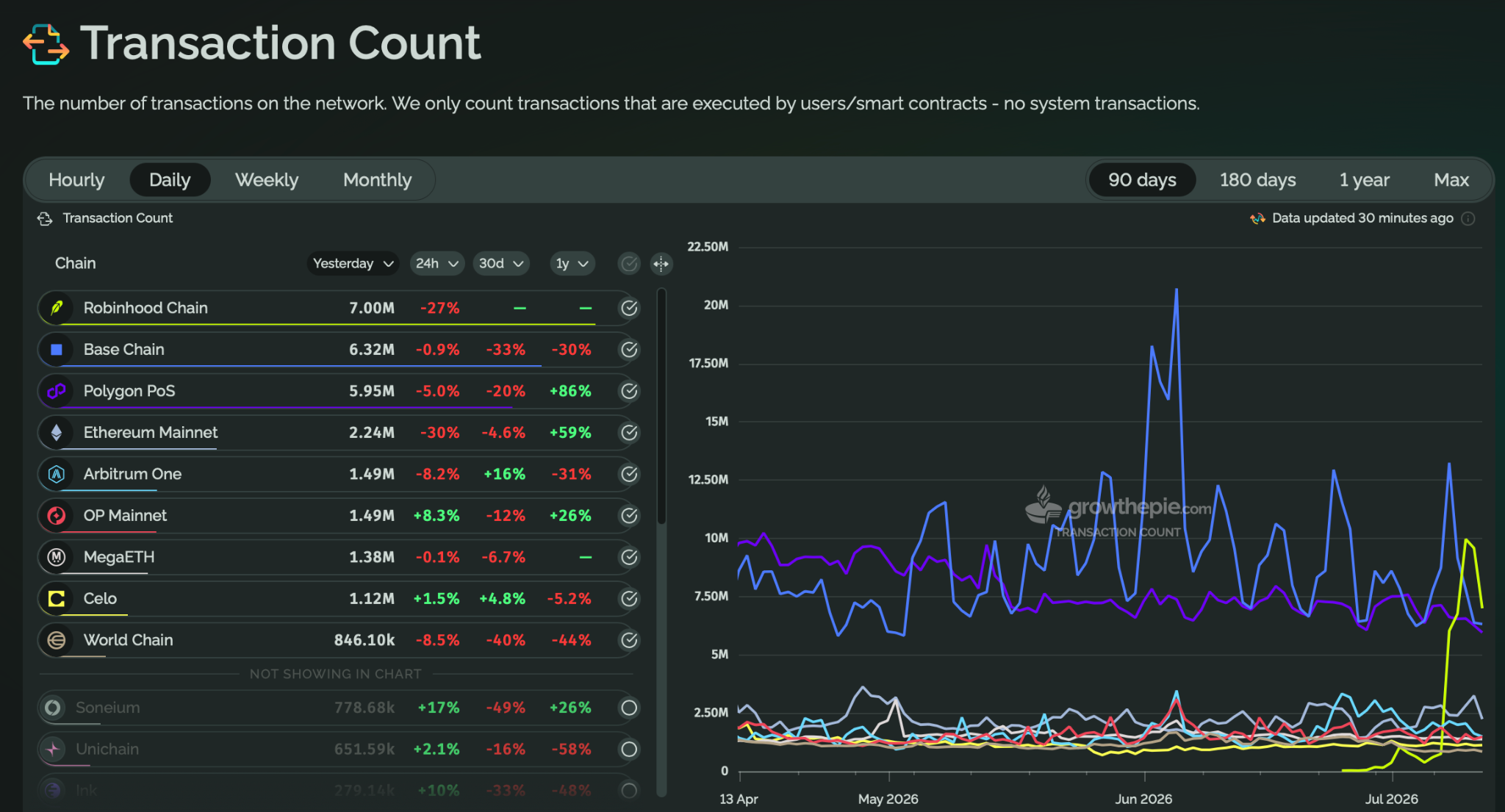The width and height of the screenshot is (1505, 812).
Task: Switch to the Weekly tab
Action: click(267, 180)
